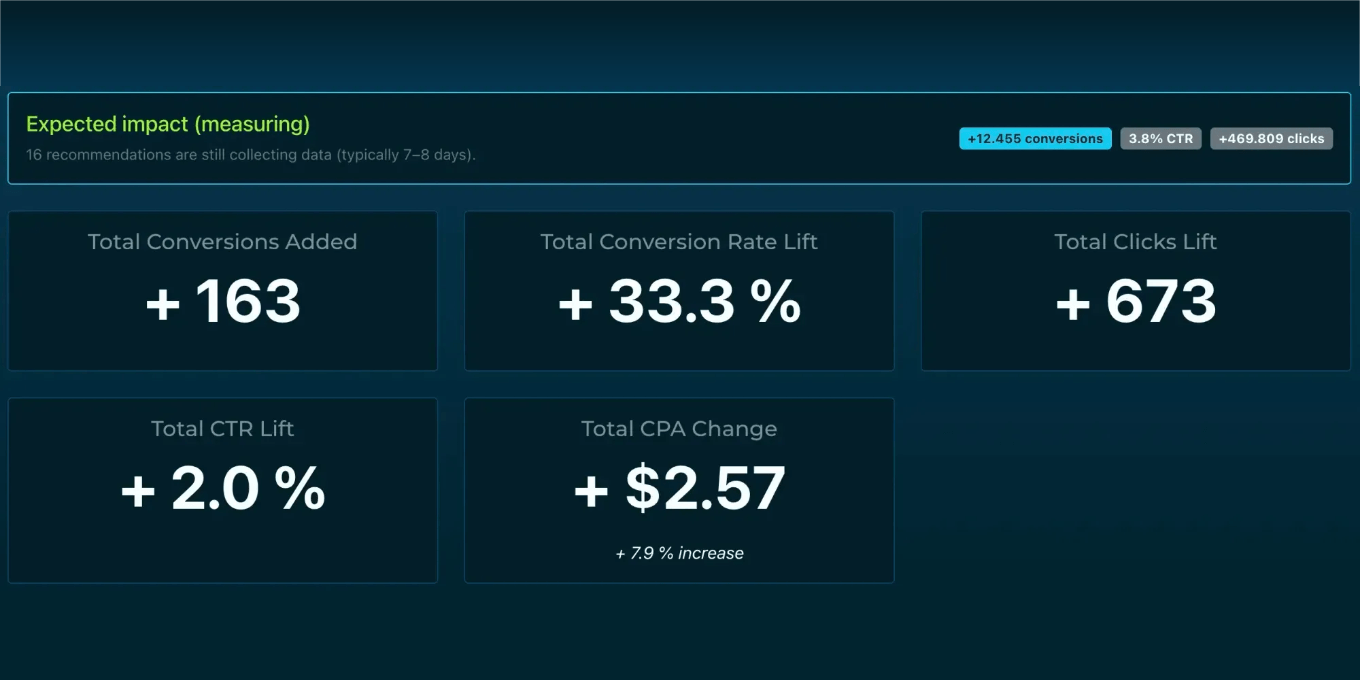Click the 16 recommendations collecting data note
The image size is (1360, 680).
(x=250, y=155)
